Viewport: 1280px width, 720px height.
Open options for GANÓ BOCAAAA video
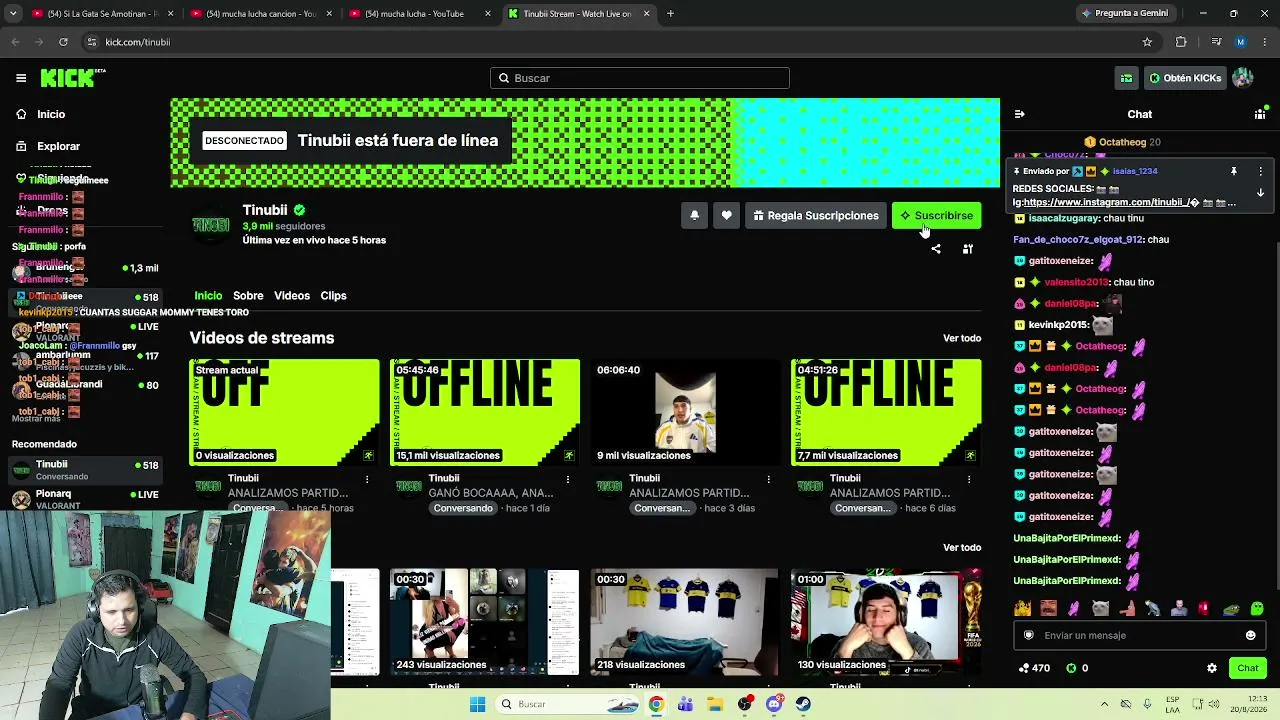point(568,479)
